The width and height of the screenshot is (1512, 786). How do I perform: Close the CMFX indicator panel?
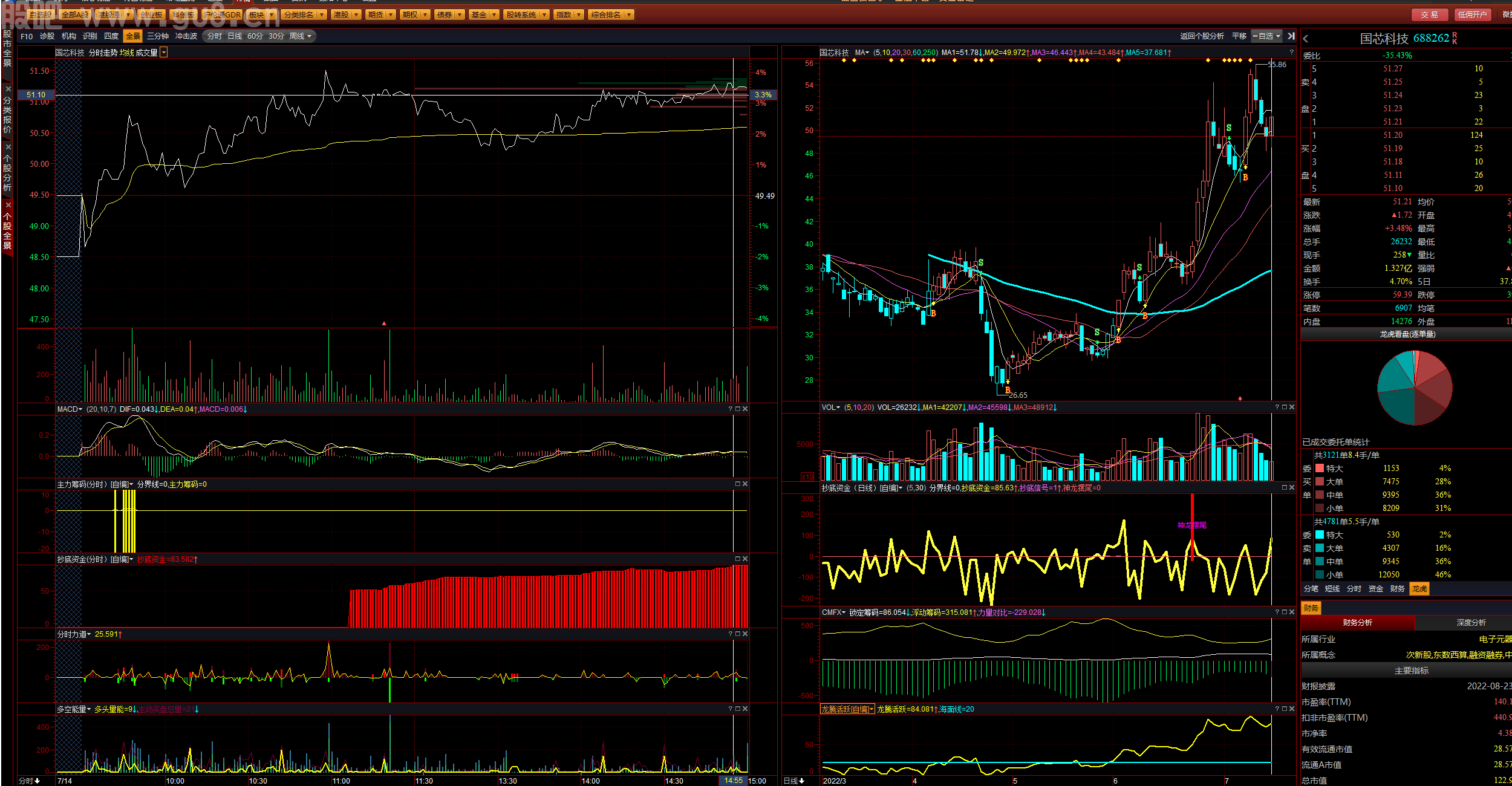click(1292, 612)
